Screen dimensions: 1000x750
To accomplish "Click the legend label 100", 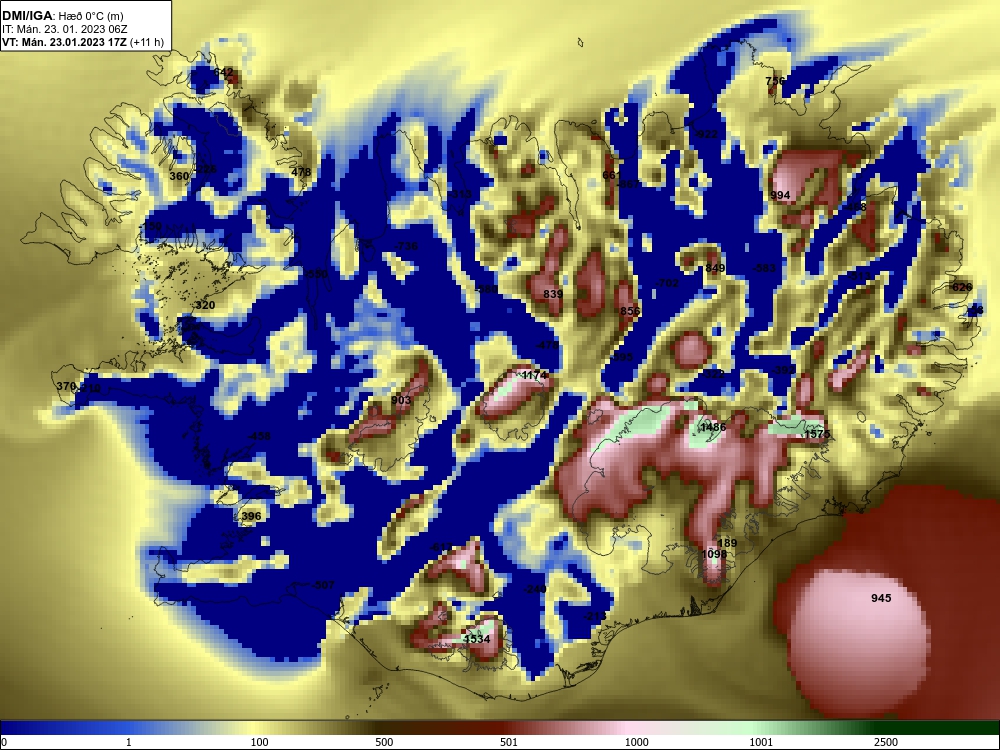I will (x=260, y=742).
